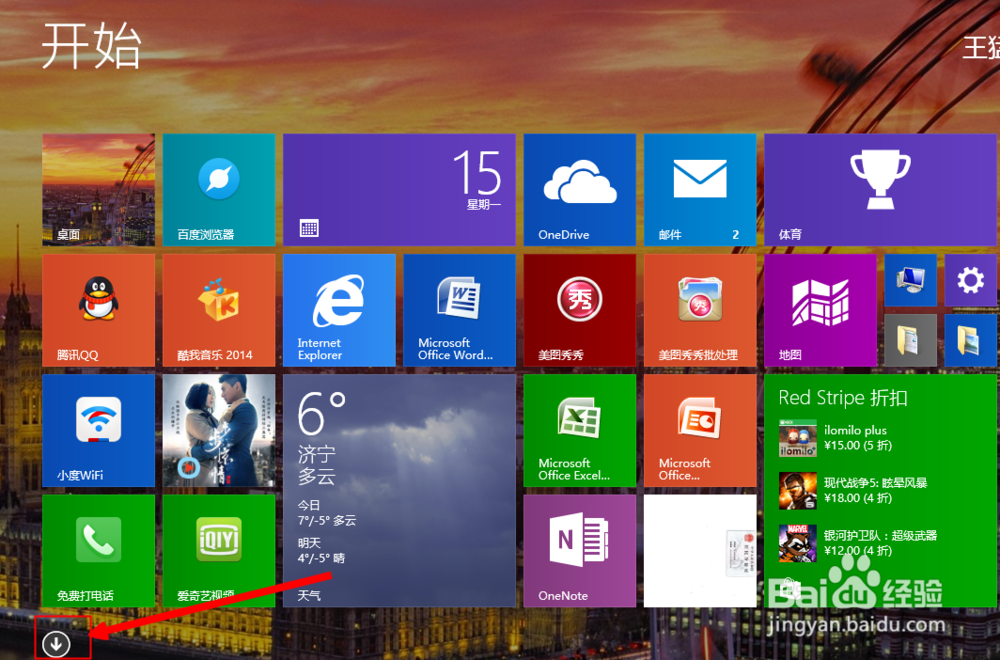The image size is (1000, 660).
Task: Expand the all apps view with down arrow
Action: (58, 644)
